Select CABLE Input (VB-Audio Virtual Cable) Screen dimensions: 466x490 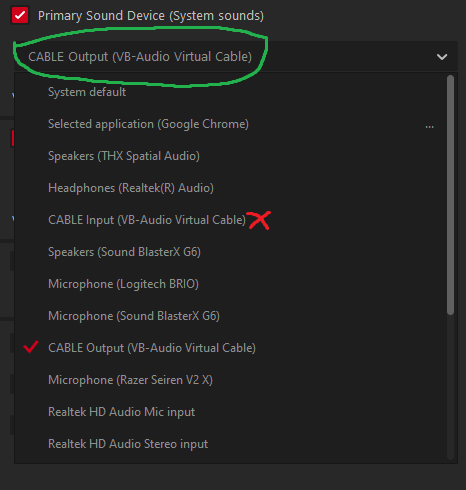click(230, 220)
